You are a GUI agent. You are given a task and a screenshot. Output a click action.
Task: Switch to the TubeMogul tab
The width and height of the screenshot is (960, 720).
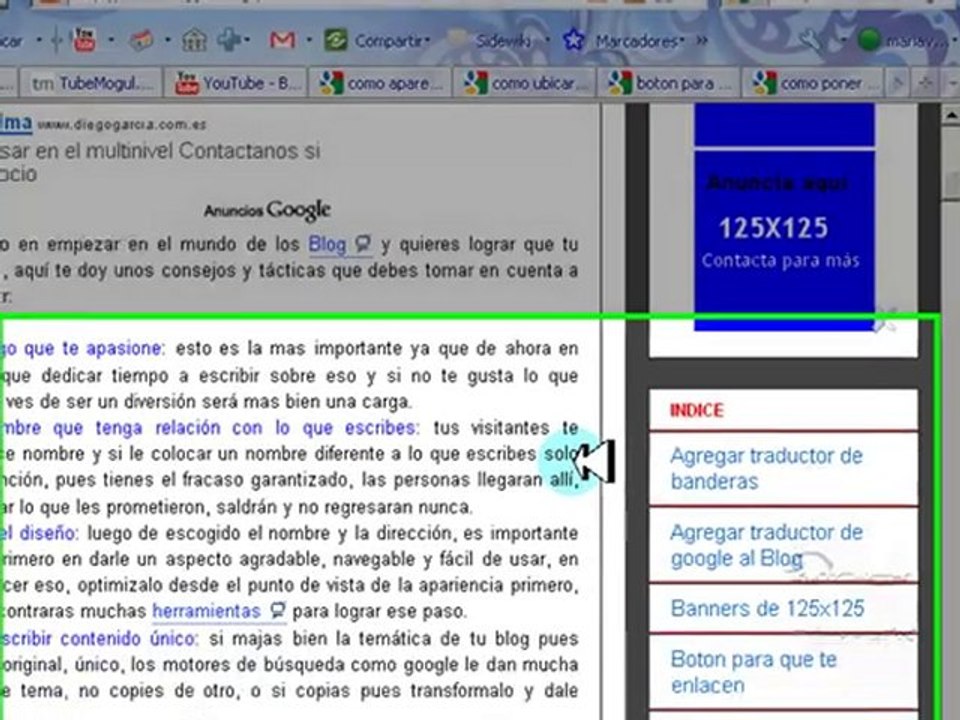point(91,83)
